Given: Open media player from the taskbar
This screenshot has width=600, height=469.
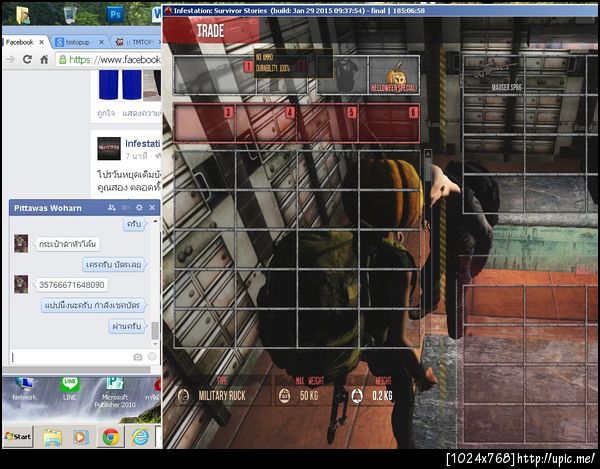Looking at the screenshot, I should [81, 437].
